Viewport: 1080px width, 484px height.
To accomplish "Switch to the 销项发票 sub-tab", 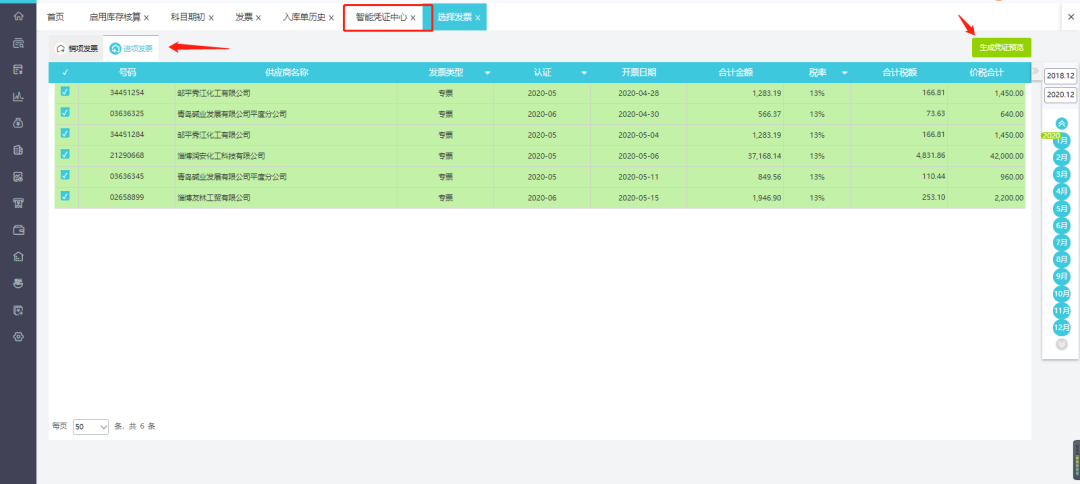I will (x=76, y=49).
